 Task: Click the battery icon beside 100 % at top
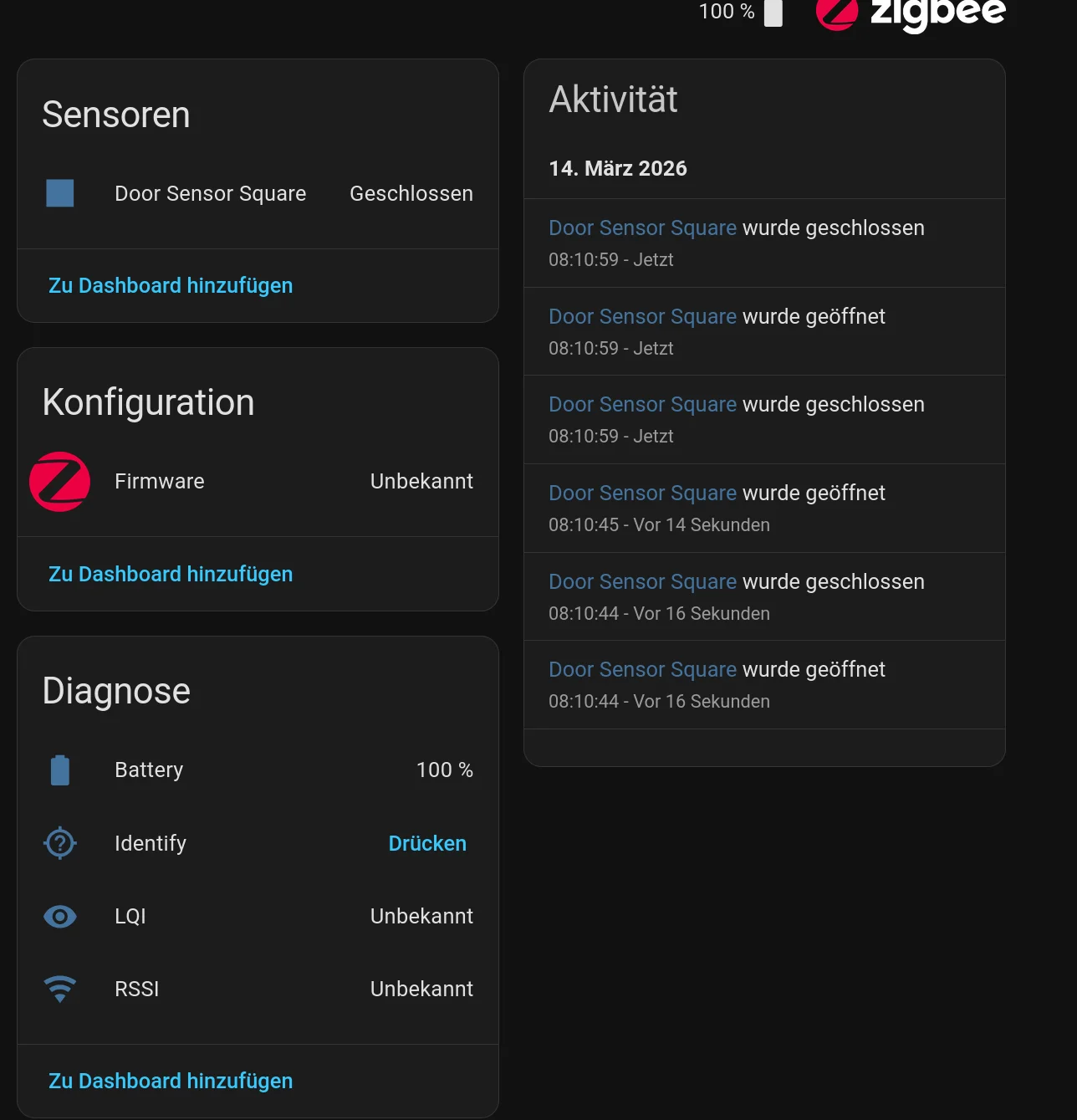[x=773, y=13]
